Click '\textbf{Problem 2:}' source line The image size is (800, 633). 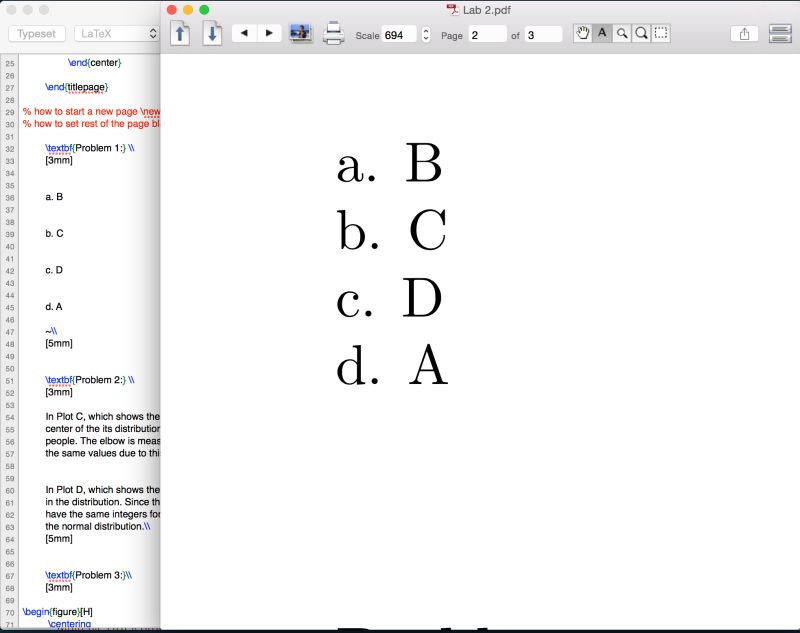coord(90,380)
